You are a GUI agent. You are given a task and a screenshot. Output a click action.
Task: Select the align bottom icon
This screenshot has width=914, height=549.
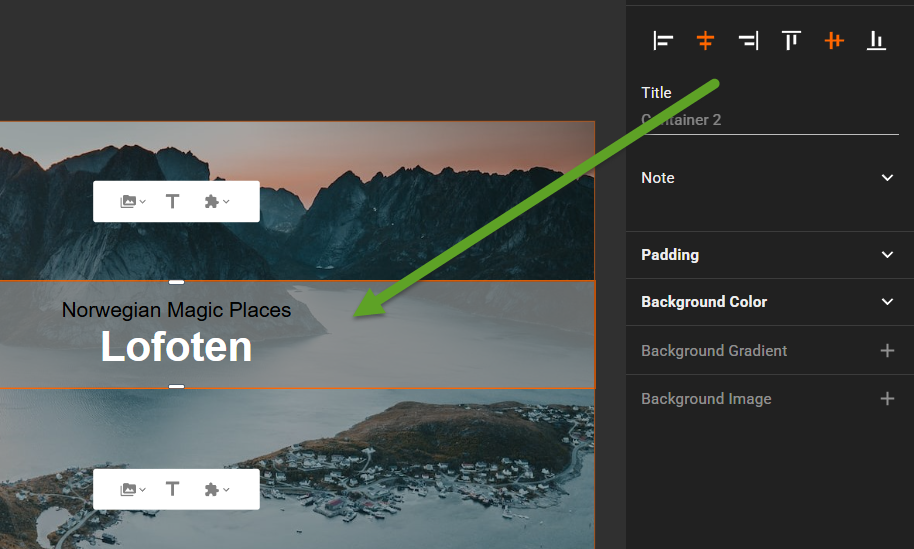(876, 40)
